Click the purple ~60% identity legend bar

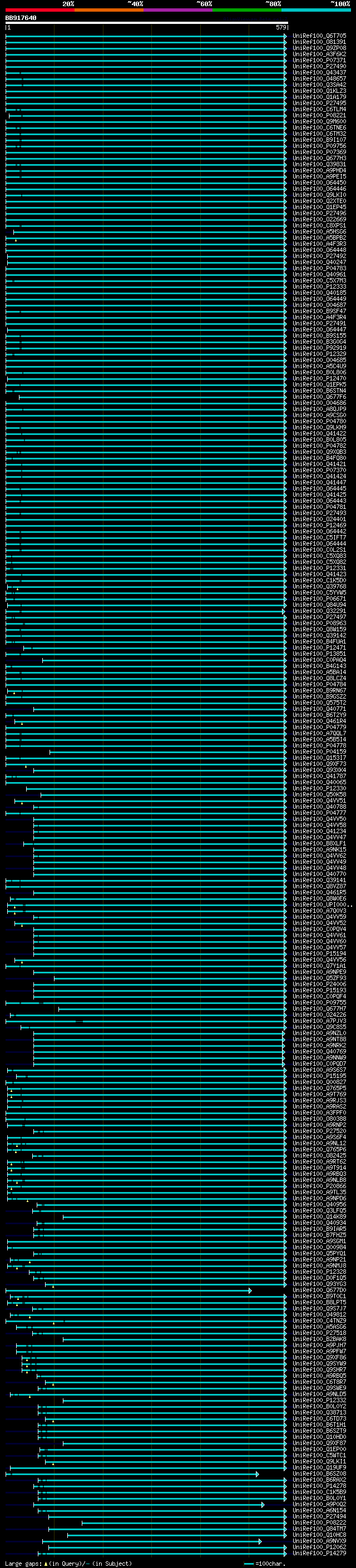(x=177, y=11)
